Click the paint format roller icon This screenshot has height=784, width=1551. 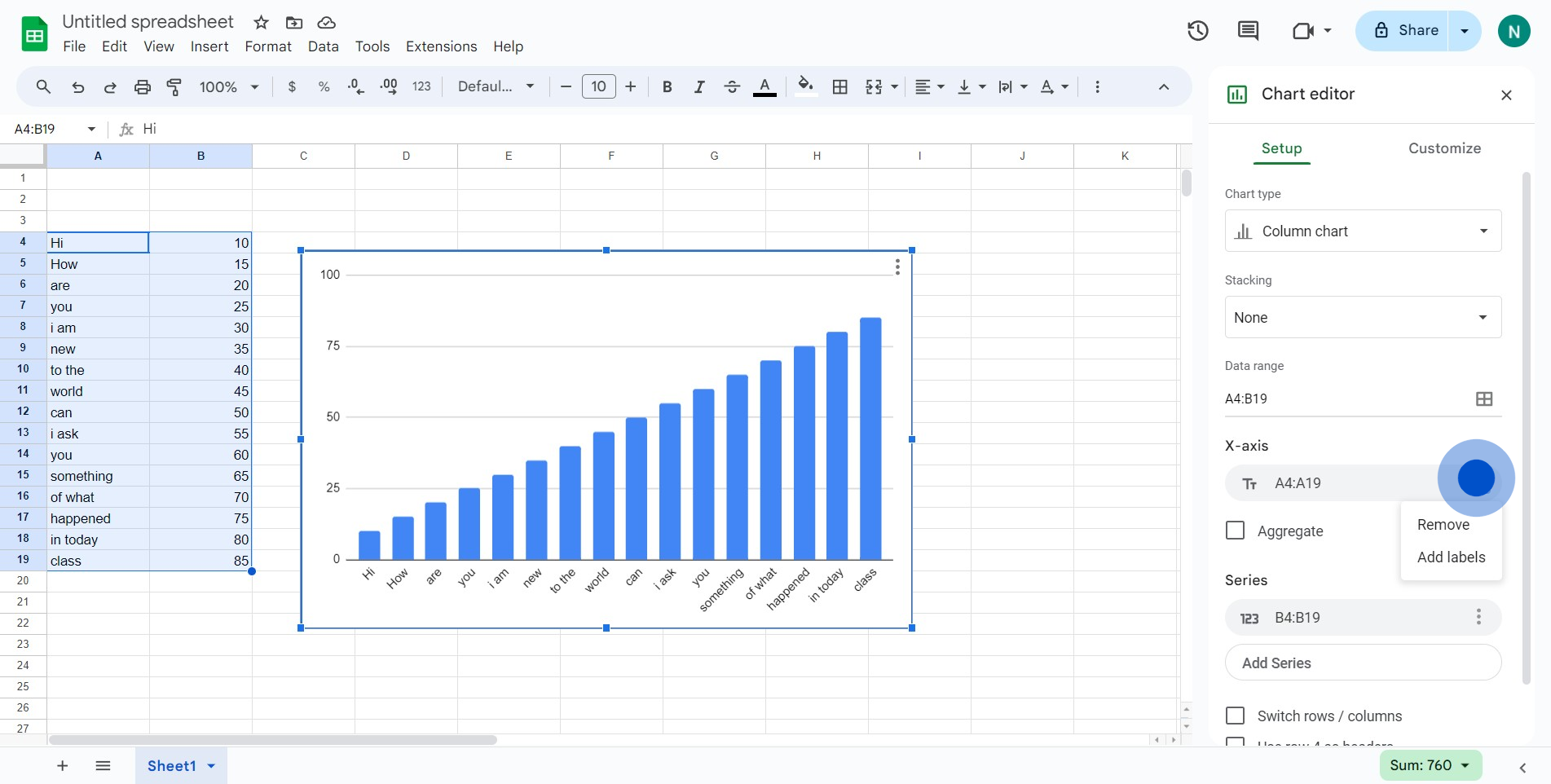point(174,87)
